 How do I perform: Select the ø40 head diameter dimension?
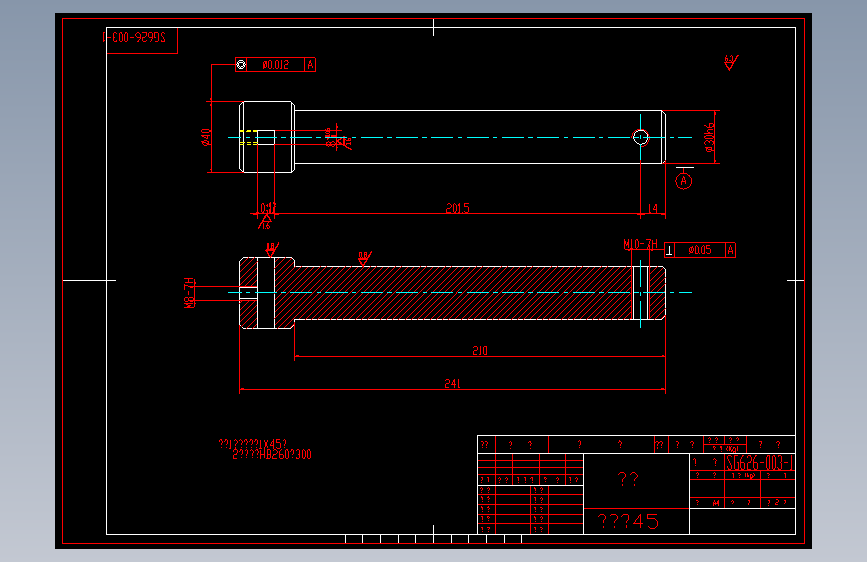click(x=206, y=137)
